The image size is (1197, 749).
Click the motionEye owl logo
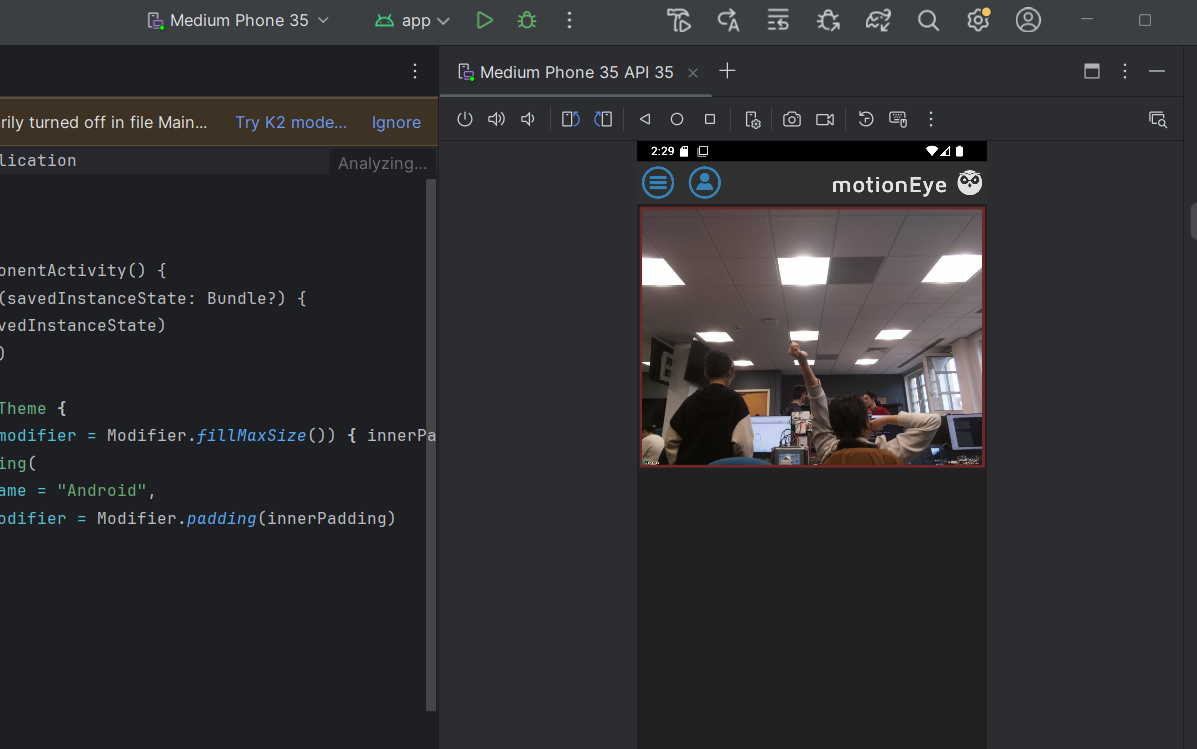tap(970, 183)
